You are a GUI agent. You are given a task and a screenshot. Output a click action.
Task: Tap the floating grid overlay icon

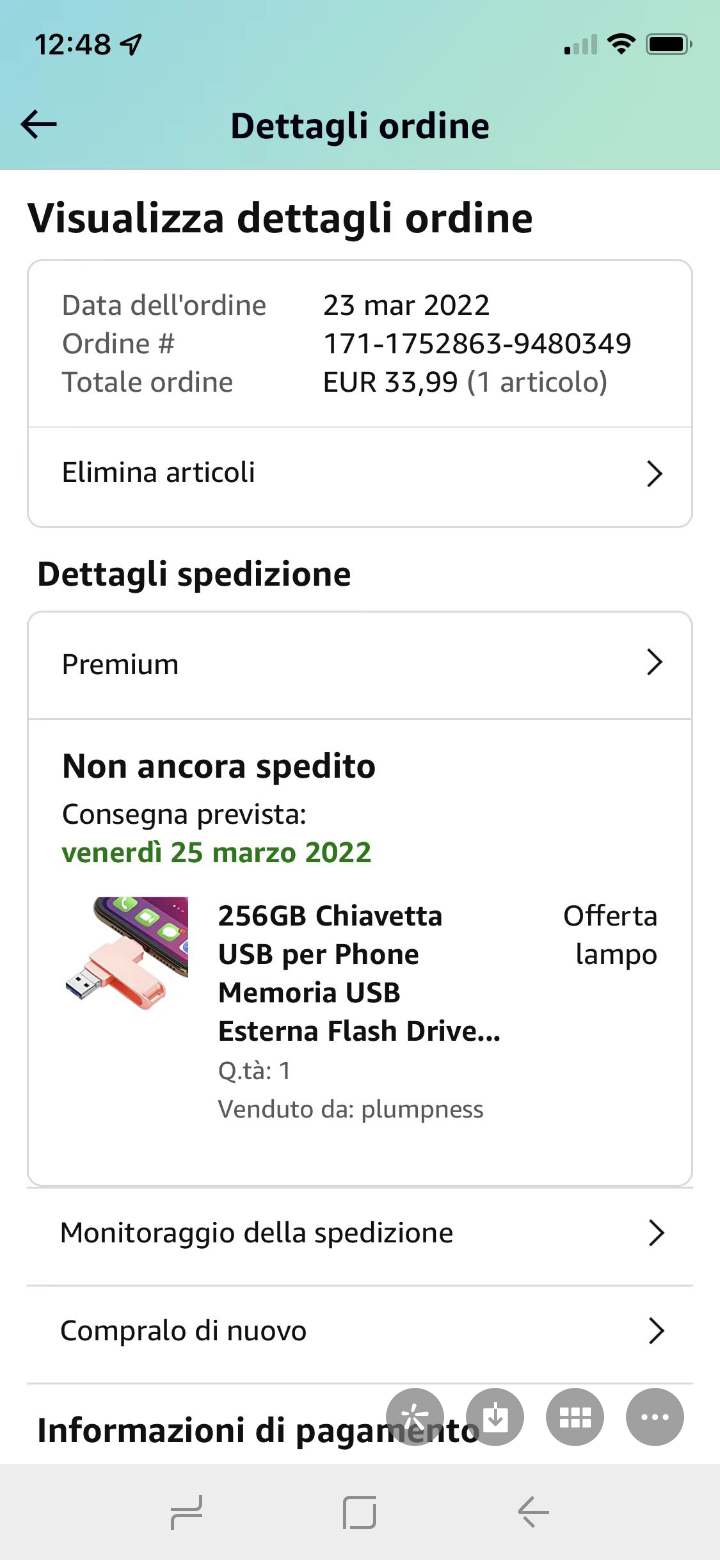pos(575,1417)
